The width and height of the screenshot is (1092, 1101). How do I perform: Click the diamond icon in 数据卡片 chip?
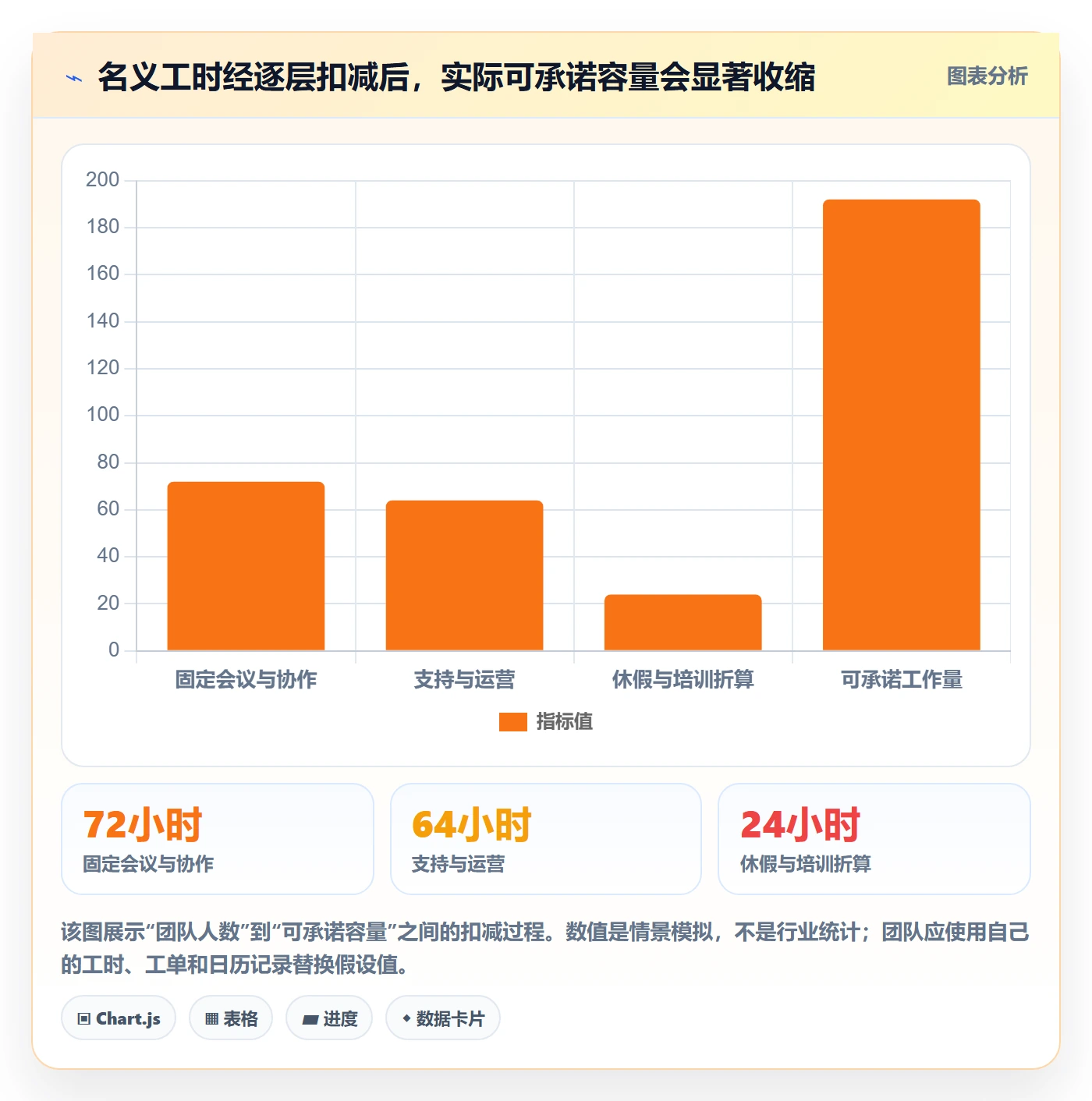[x=406, y=1018]
